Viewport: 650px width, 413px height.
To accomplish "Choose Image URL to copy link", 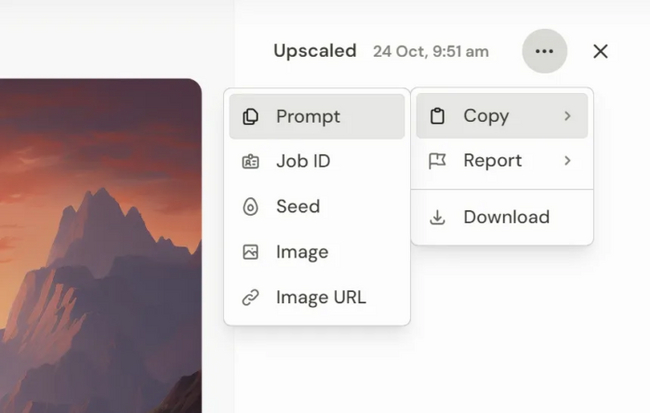I will [x=320, y=297].
